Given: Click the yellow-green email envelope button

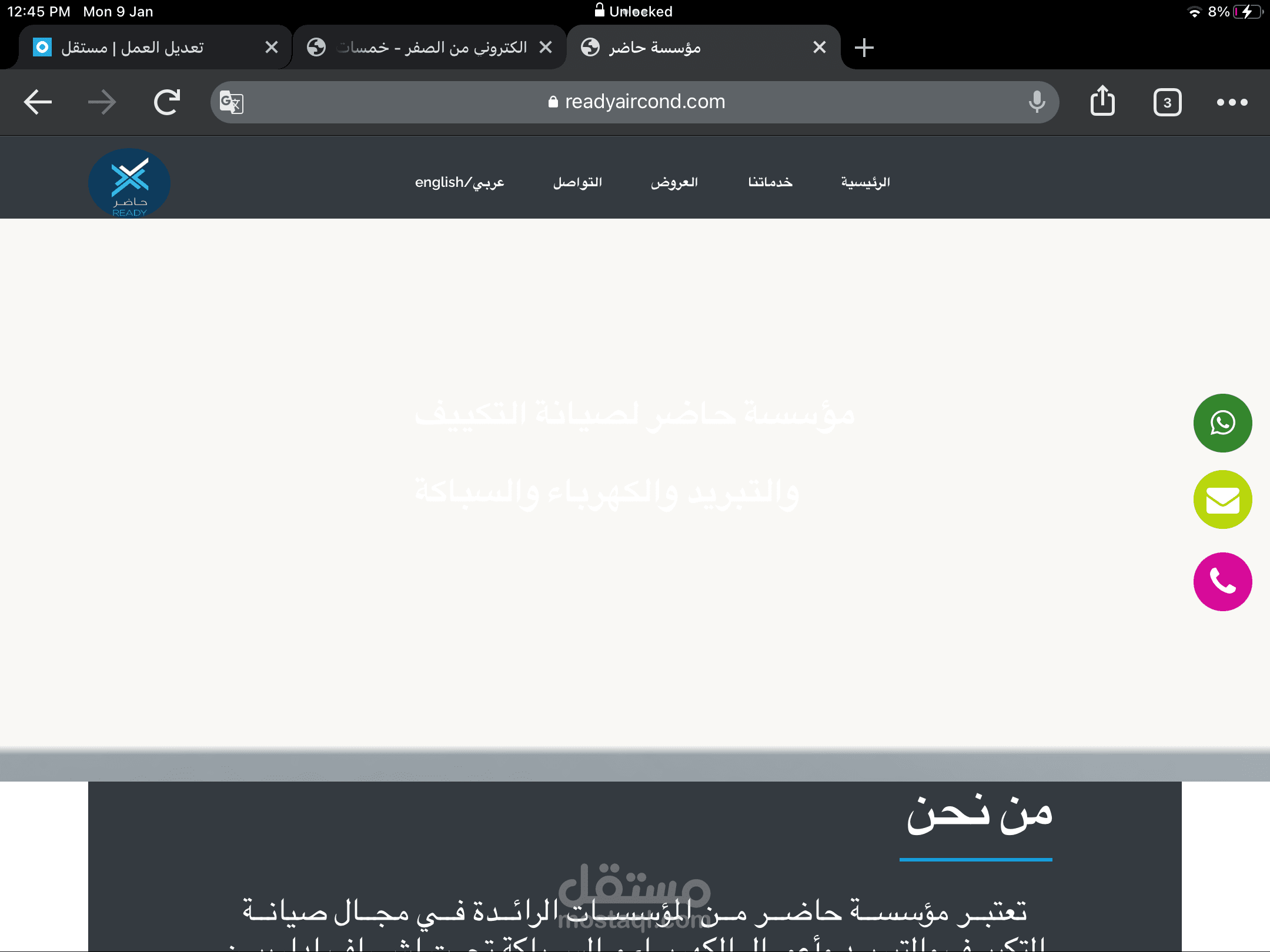Looking at the screenshot, I should coord(1222,500).
